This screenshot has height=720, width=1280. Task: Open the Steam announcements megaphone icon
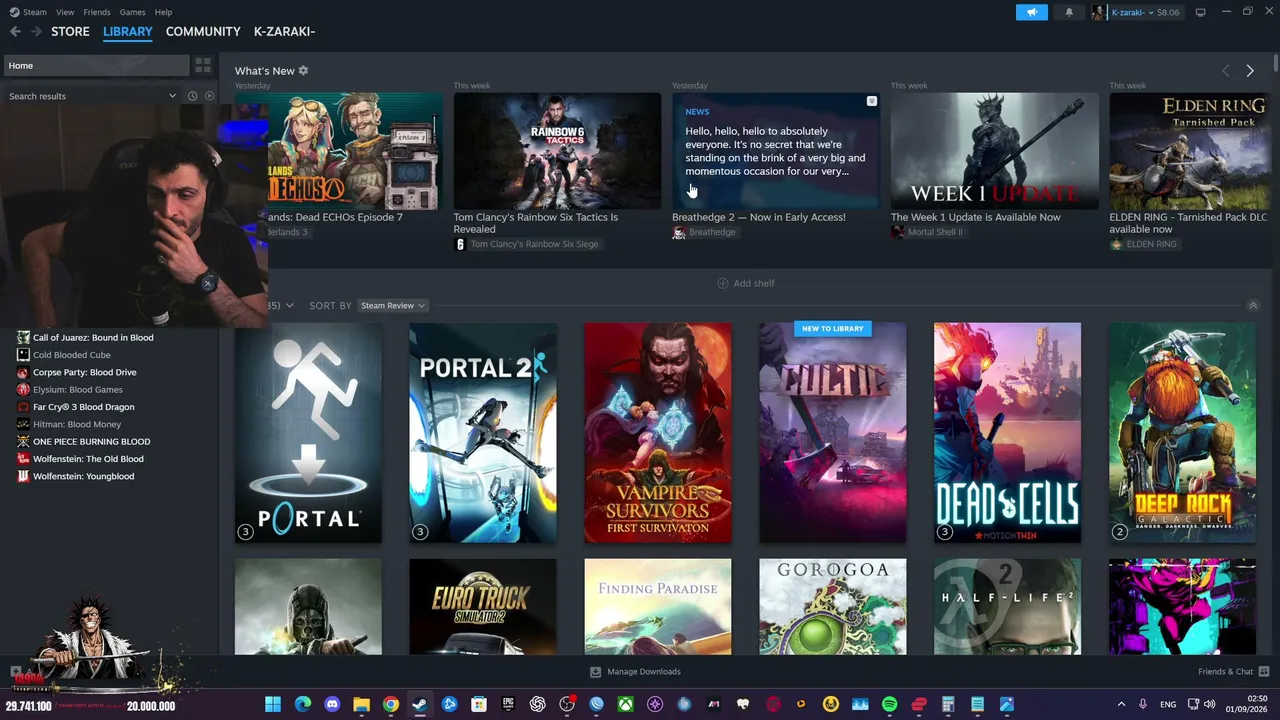click(1032, 12)
